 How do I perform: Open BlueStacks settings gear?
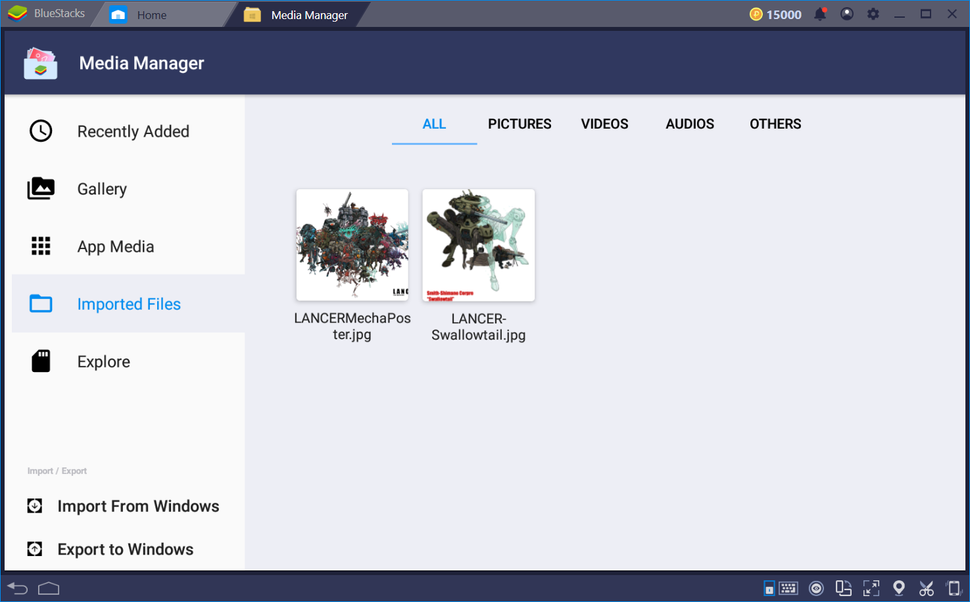click(x=872, y=14)
